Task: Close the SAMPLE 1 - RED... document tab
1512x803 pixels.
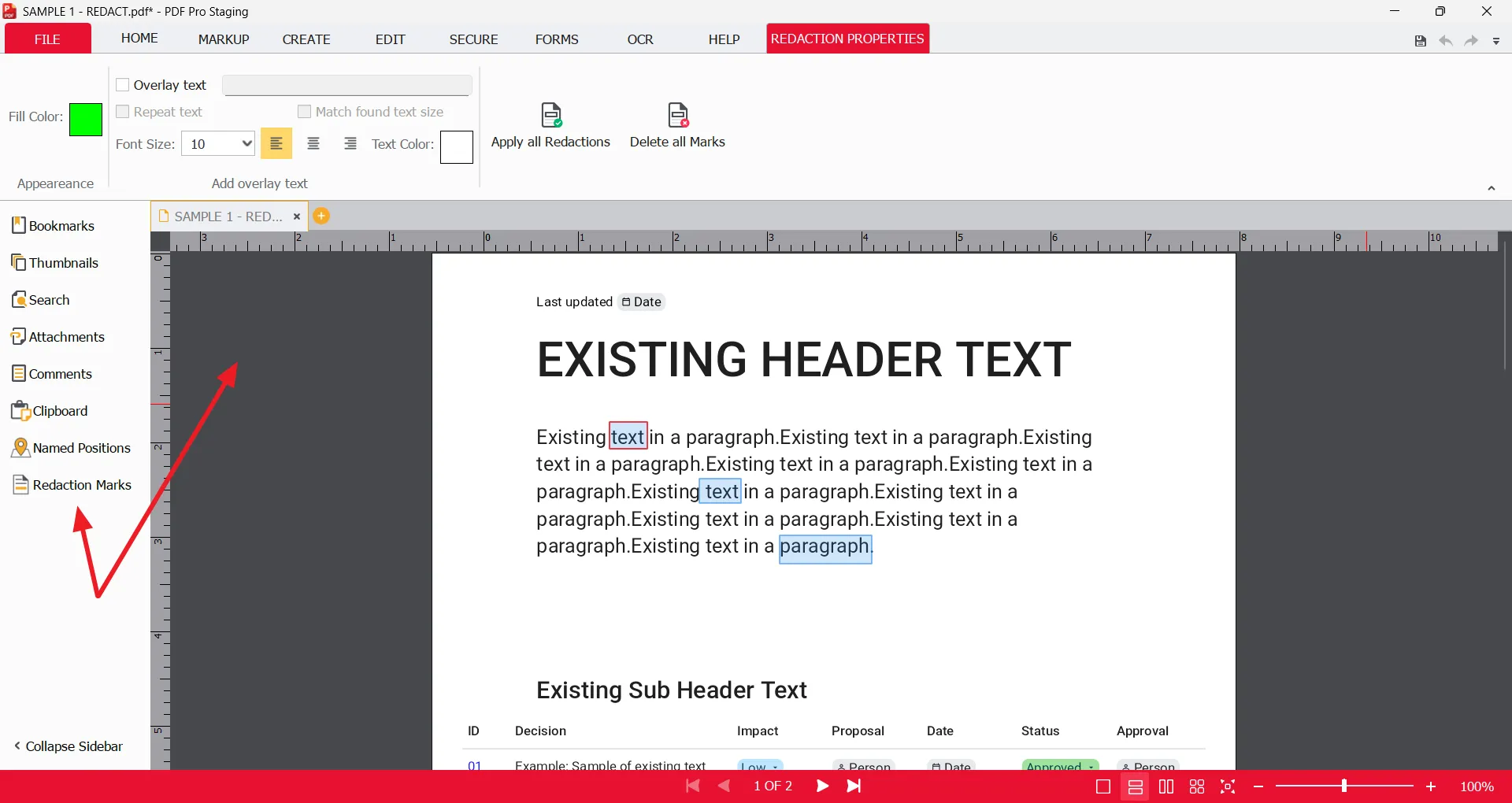Action: (297, 216)
